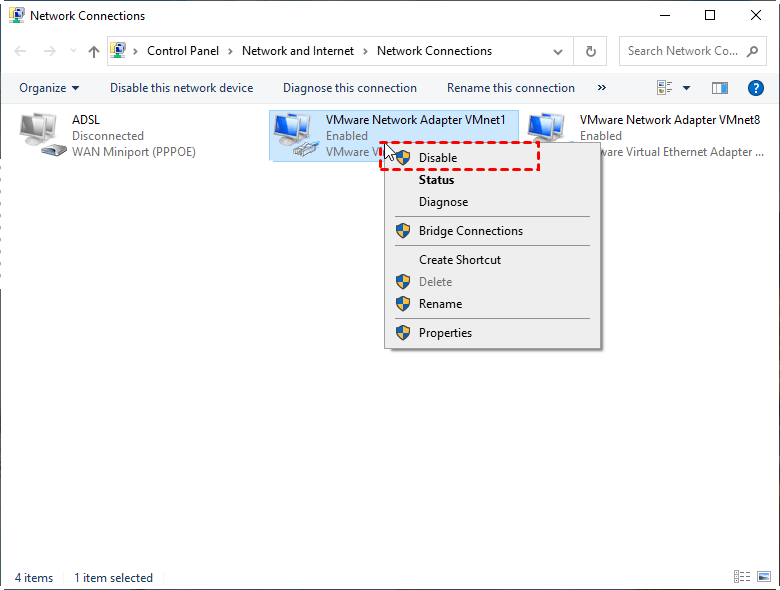Click Network Connections in the breadcrumb
Screen dimensions: 780x590
[x=434, y=51]
